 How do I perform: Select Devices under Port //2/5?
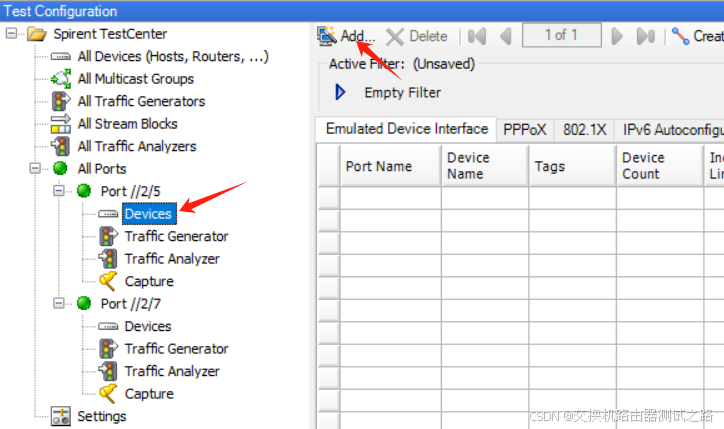[149, 214]
